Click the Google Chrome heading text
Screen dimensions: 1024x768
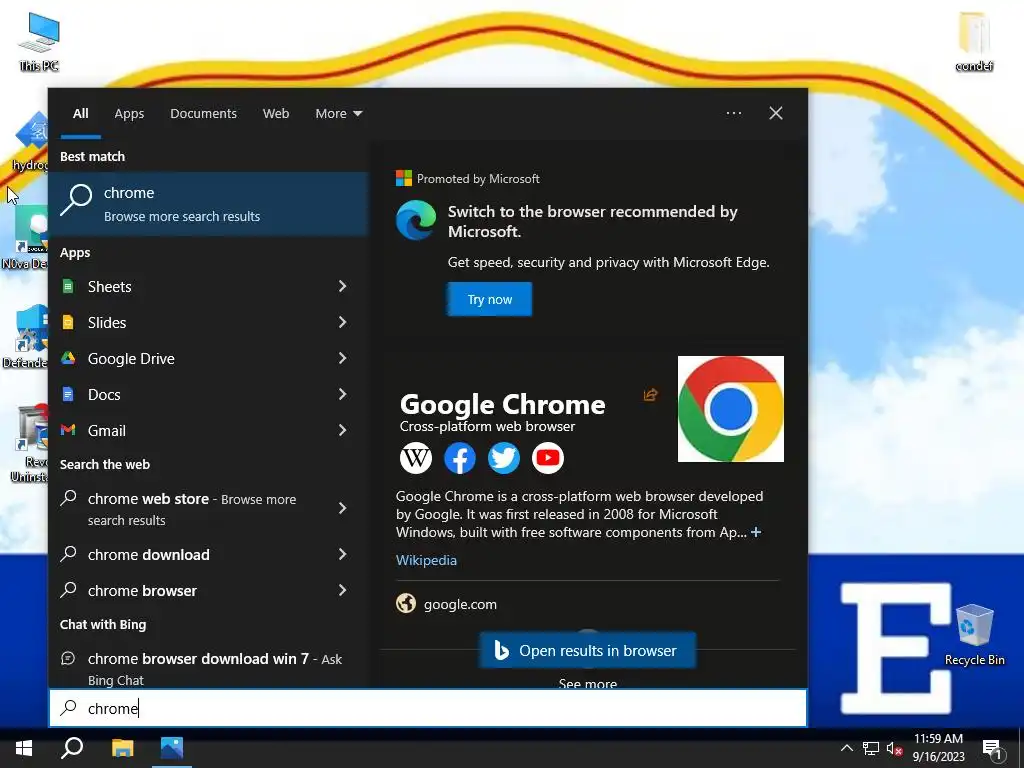[x=502, y=404]
